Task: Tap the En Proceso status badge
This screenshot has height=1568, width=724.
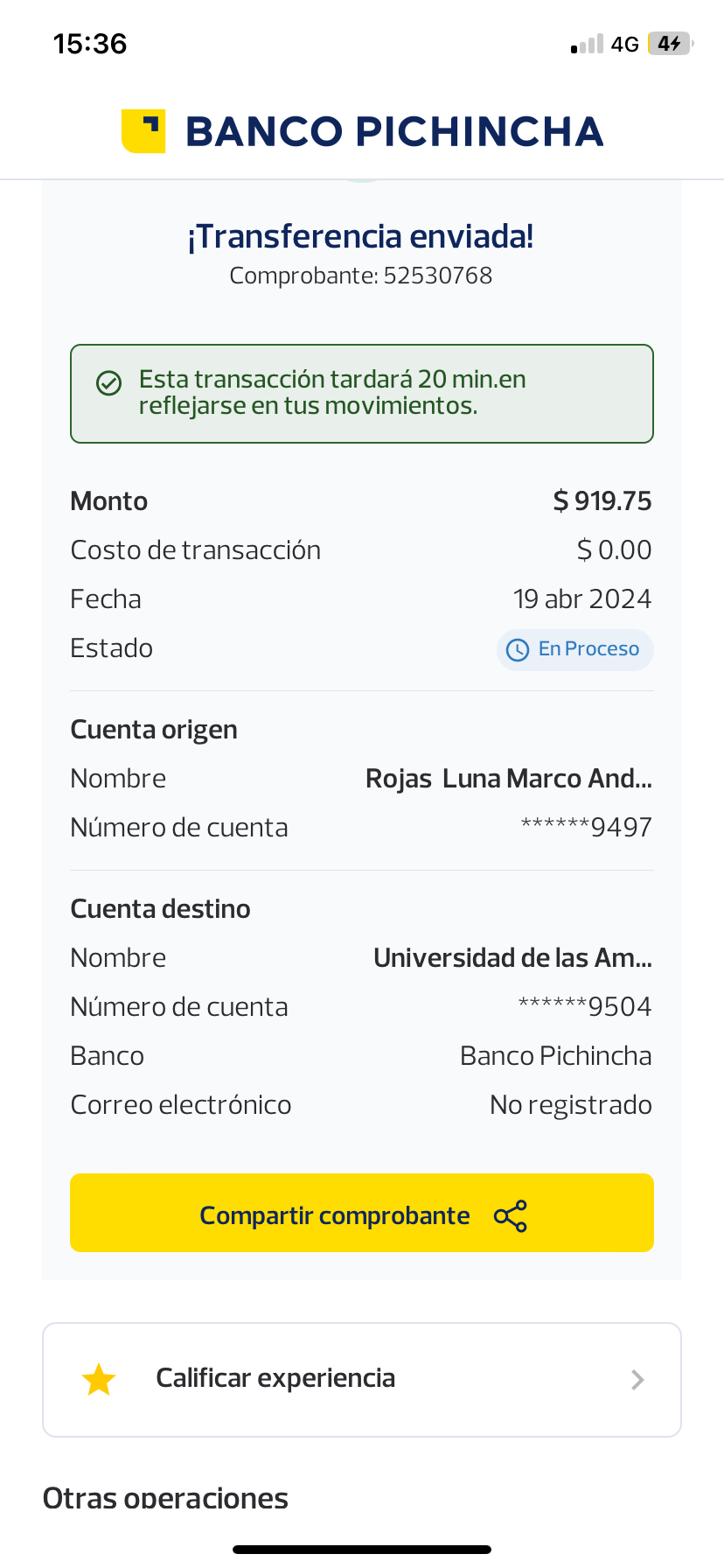Action: point(575,650)
